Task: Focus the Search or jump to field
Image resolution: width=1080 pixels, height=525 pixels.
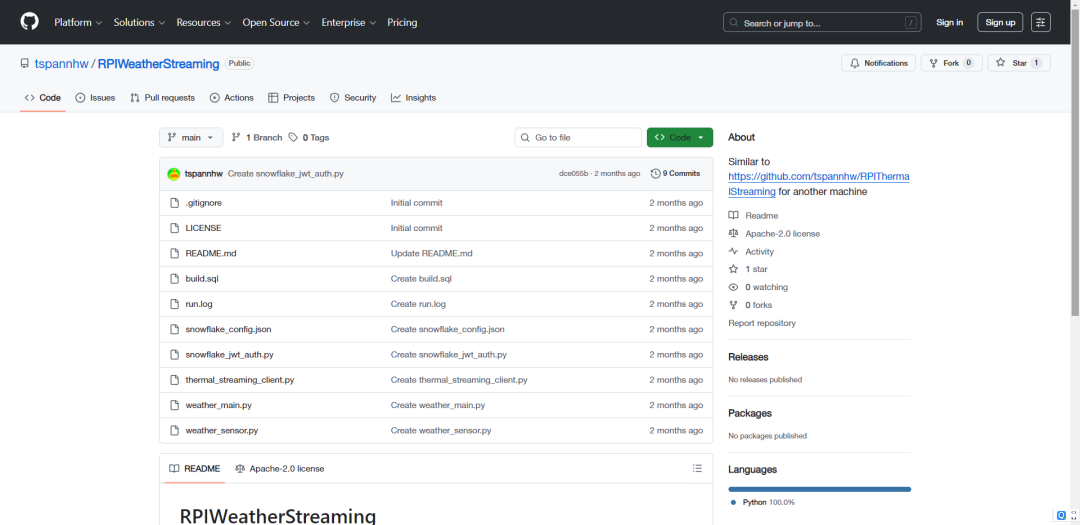Action: (822, 22)
